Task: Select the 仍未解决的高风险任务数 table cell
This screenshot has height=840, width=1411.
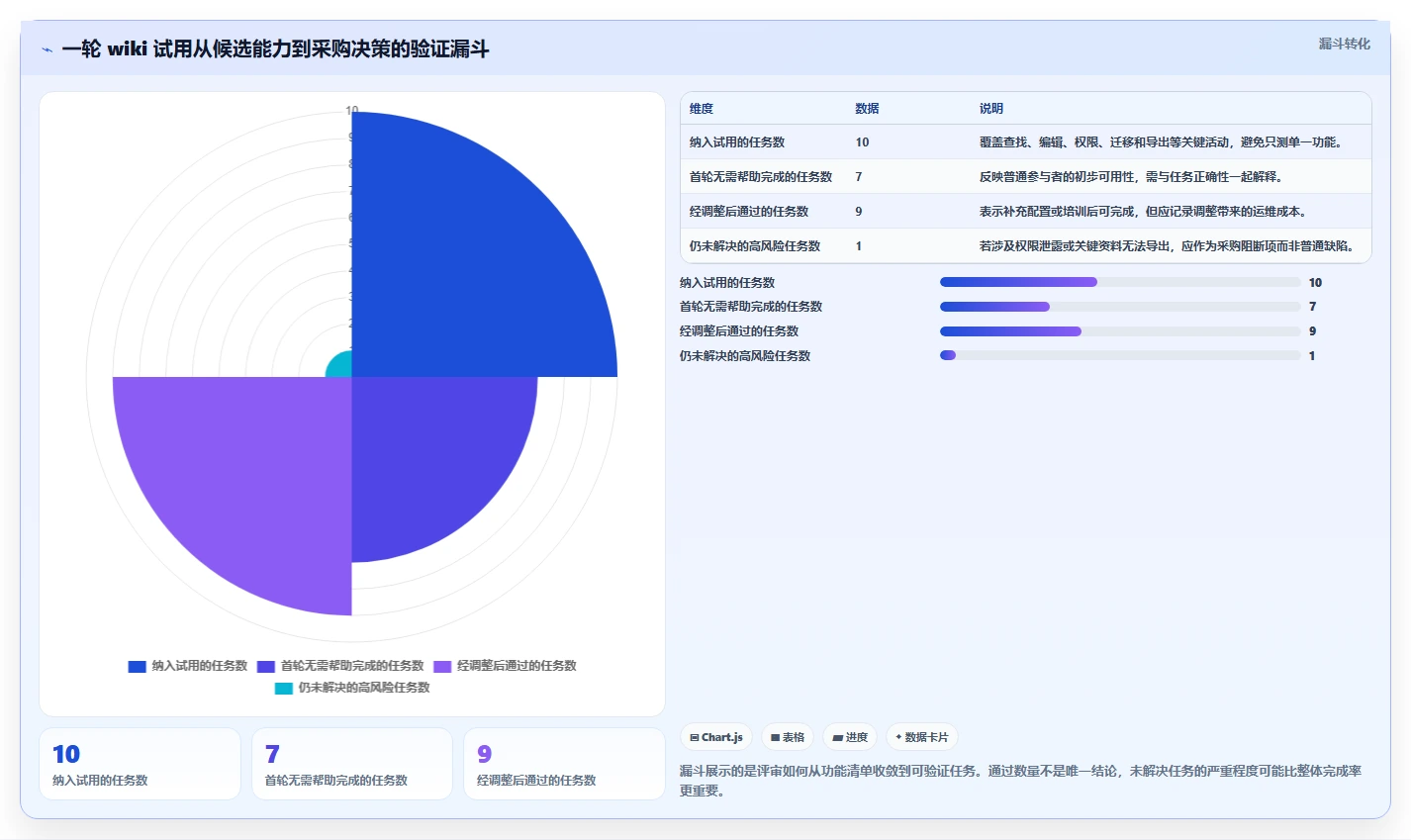Action: (755, 246)
